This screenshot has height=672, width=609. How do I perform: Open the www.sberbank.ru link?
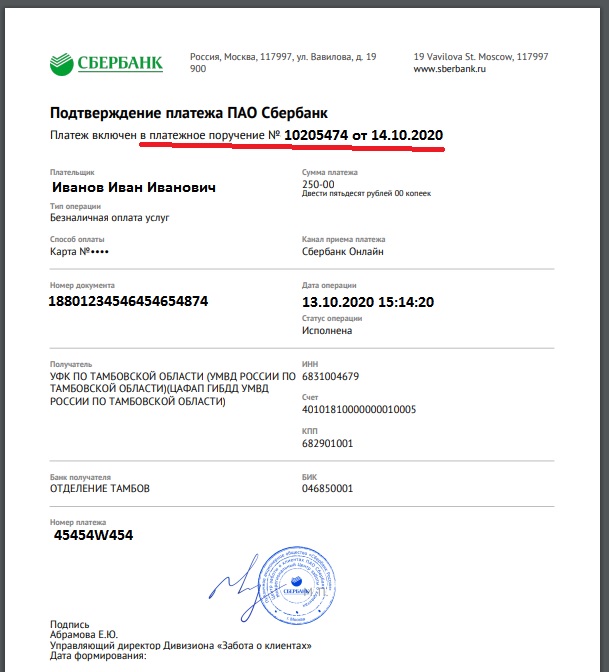(450, 69)
